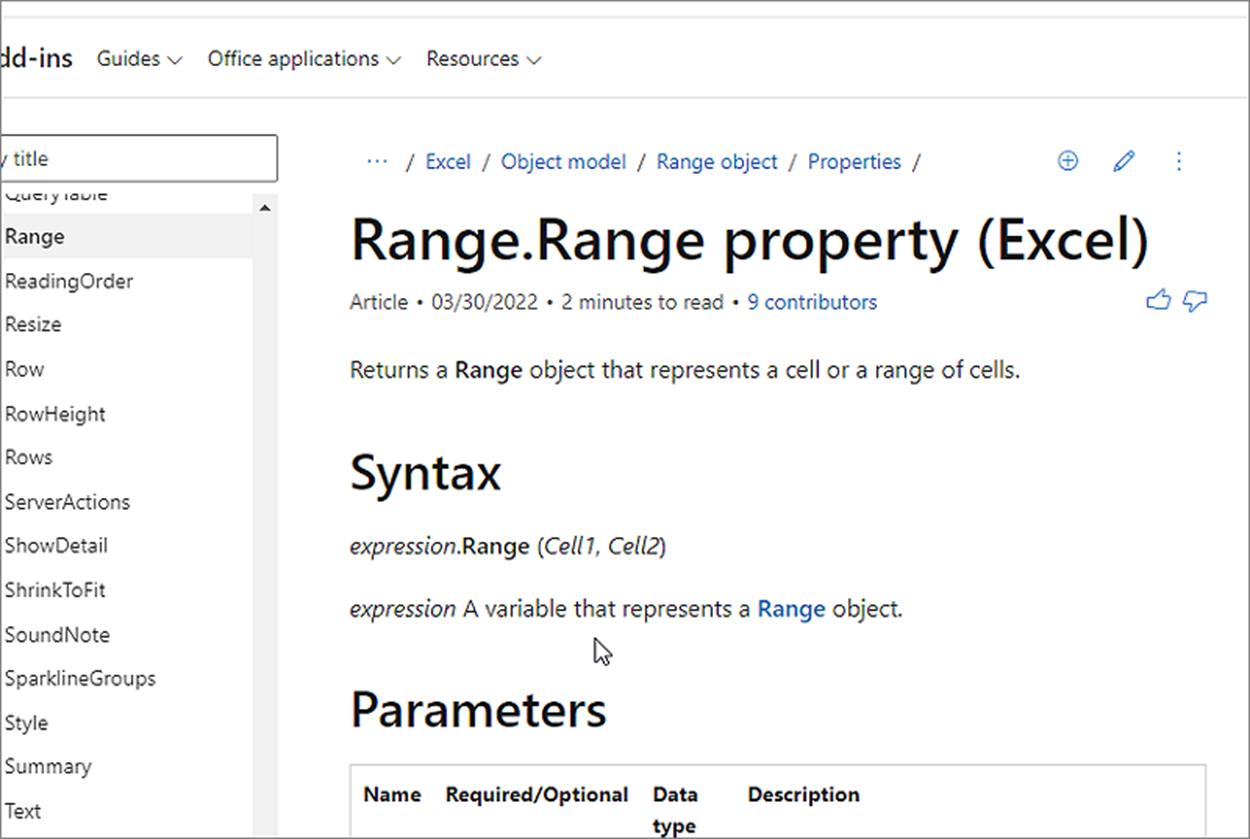
Task: Open the Office applications dropdown
Action: click(304, 59)
